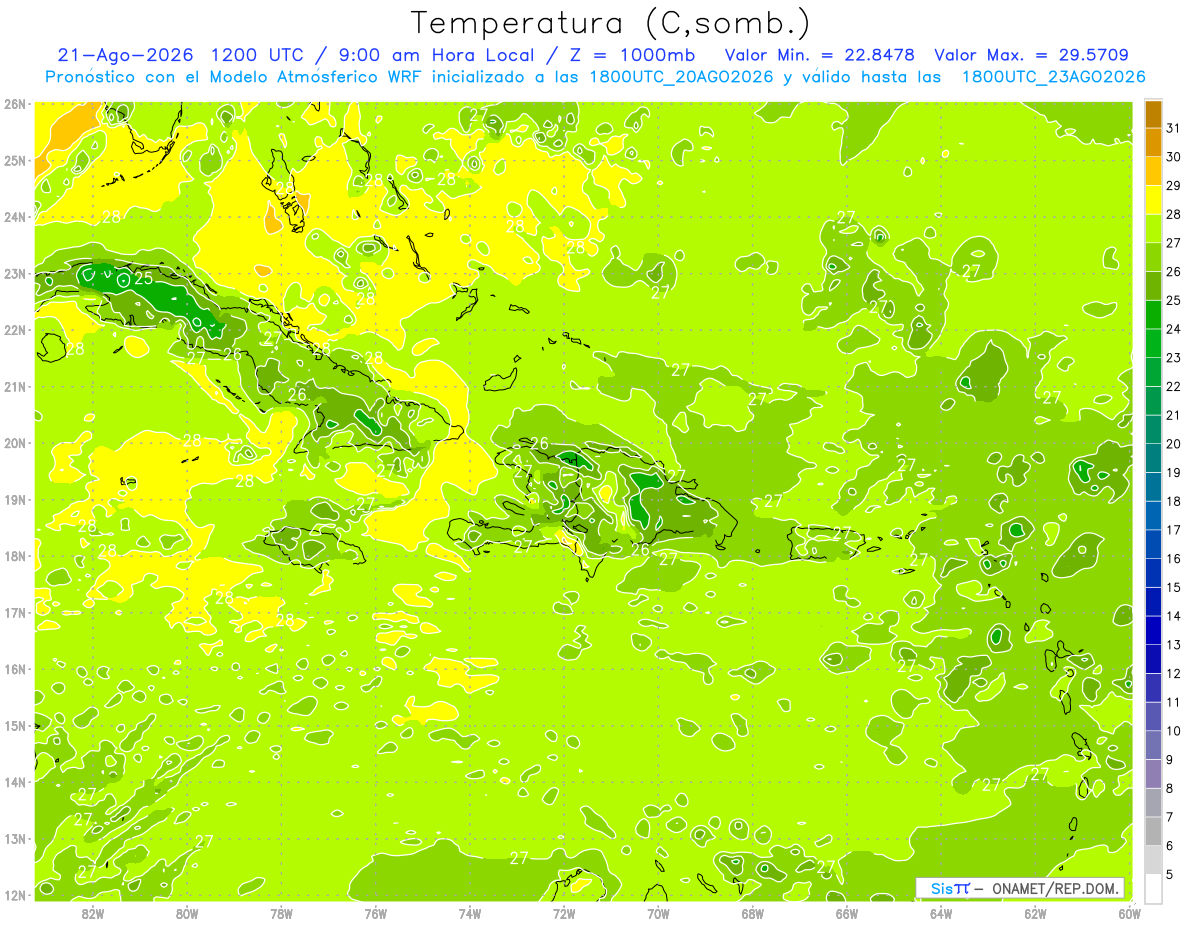Click the Valor Min. = 22.8478 readout
The width and height of the screenshot is (1200, 927).
[821, 55]
